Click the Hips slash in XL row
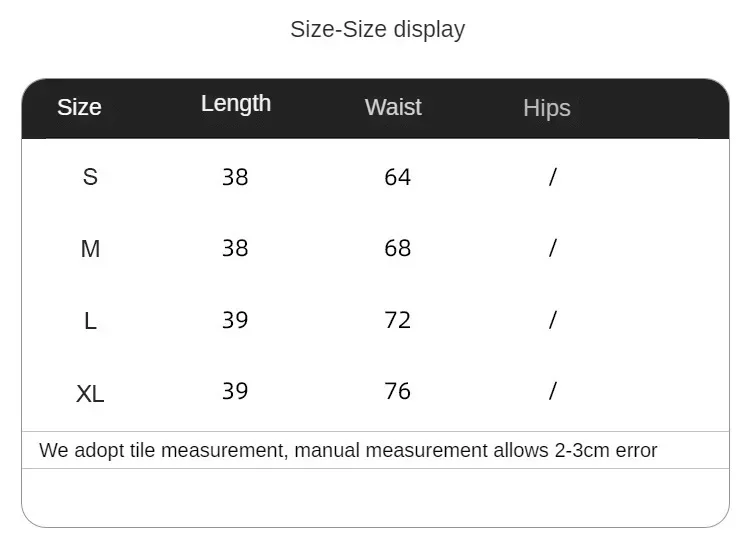Viewport: 750px width, 558px height. [553, 391]
